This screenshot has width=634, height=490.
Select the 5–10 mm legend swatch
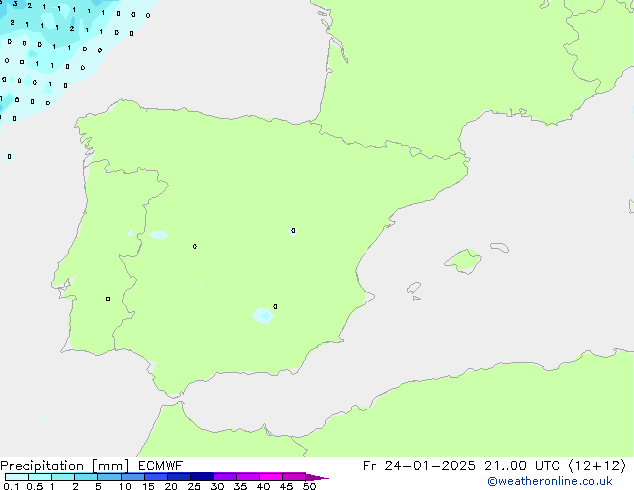click(x=109, y=477)
